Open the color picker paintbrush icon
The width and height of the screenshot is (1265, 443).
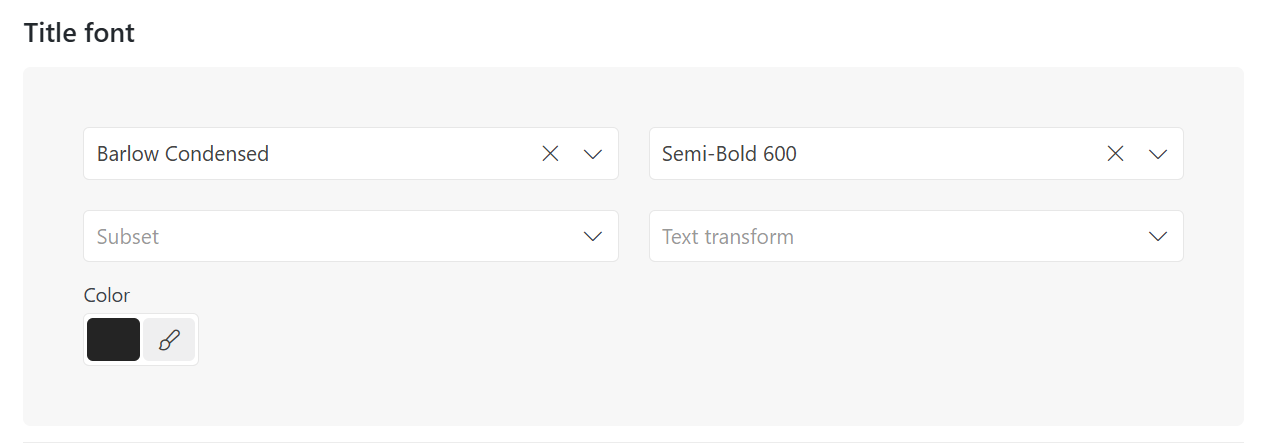(169, 340)
